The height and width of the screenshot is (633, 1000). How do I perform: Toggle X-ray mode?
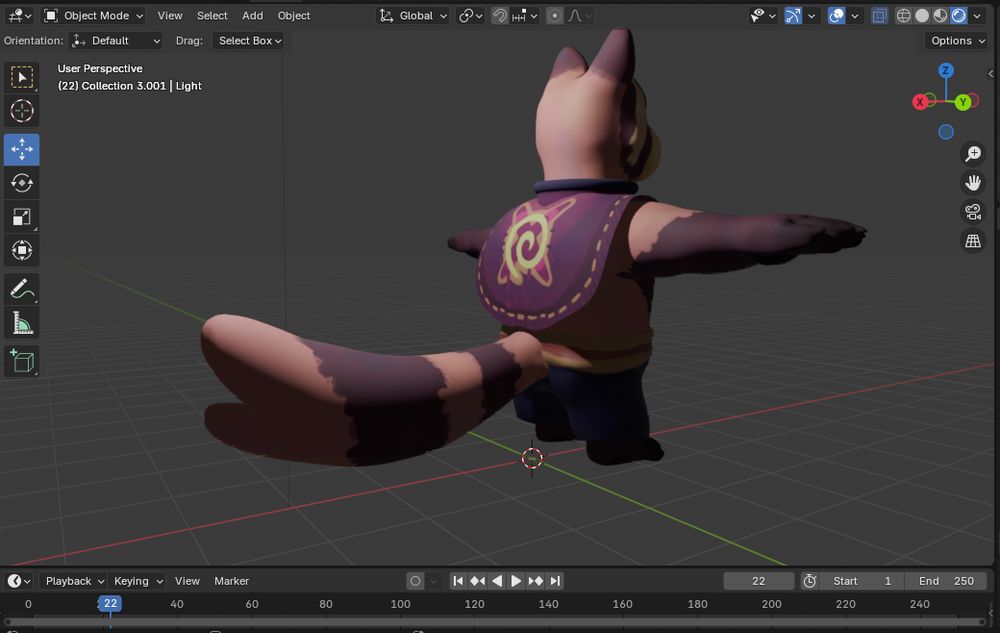[x=879, y=16]
